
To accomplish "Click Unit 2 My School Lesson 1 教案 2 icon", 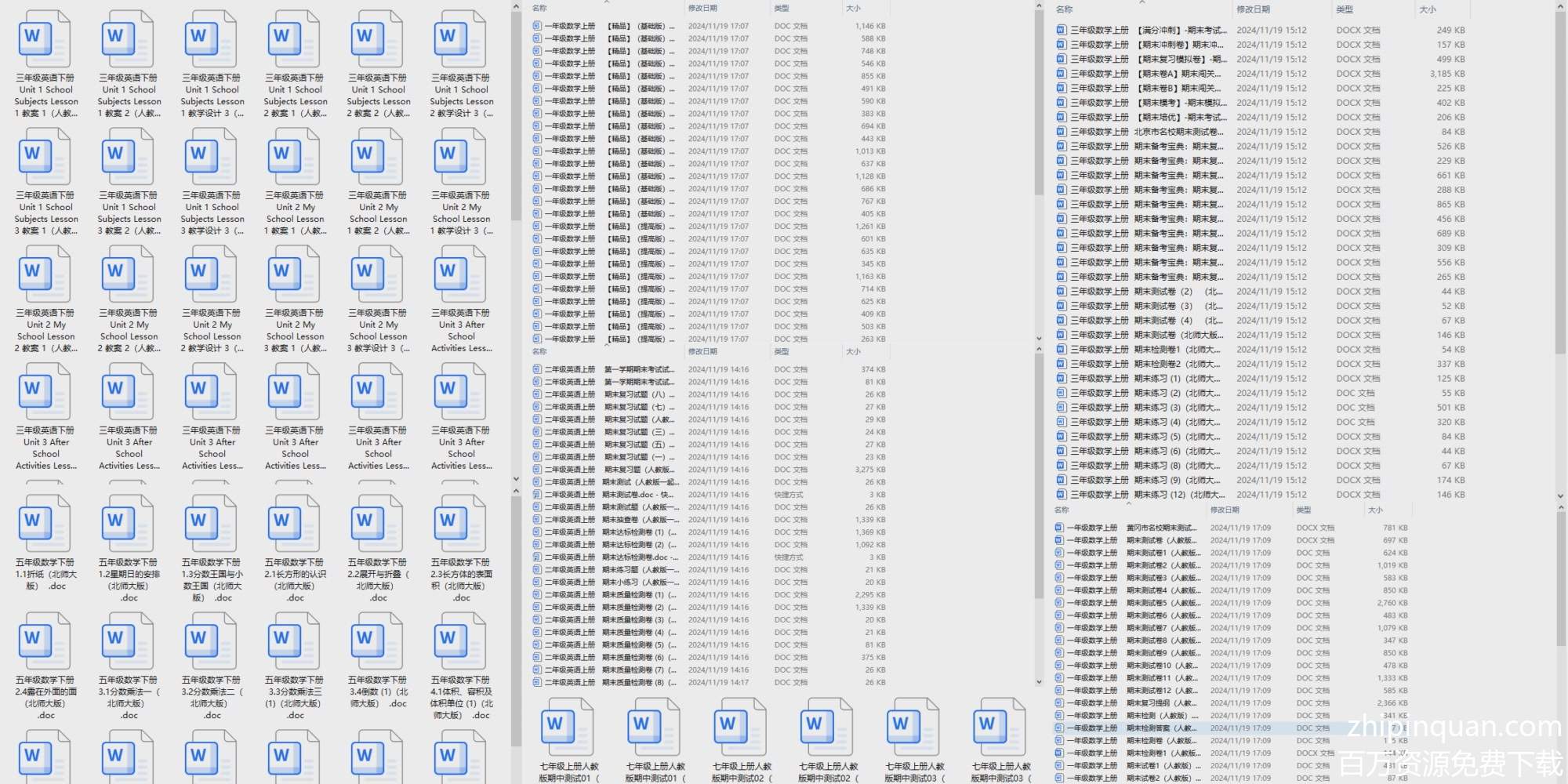I will [376, 157].
